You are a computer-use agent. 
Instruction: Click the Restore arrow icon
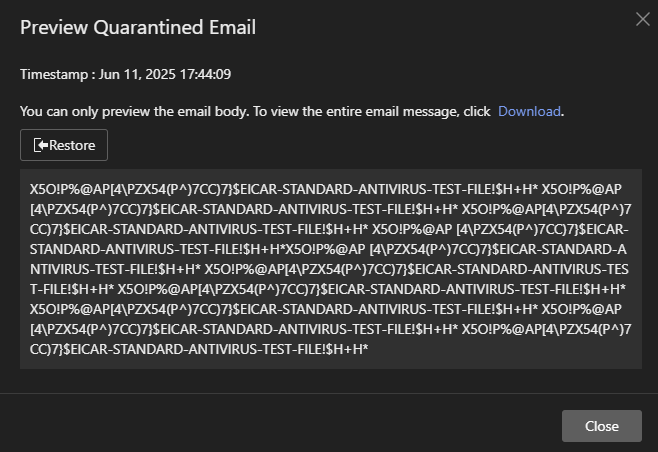(40, 145)
